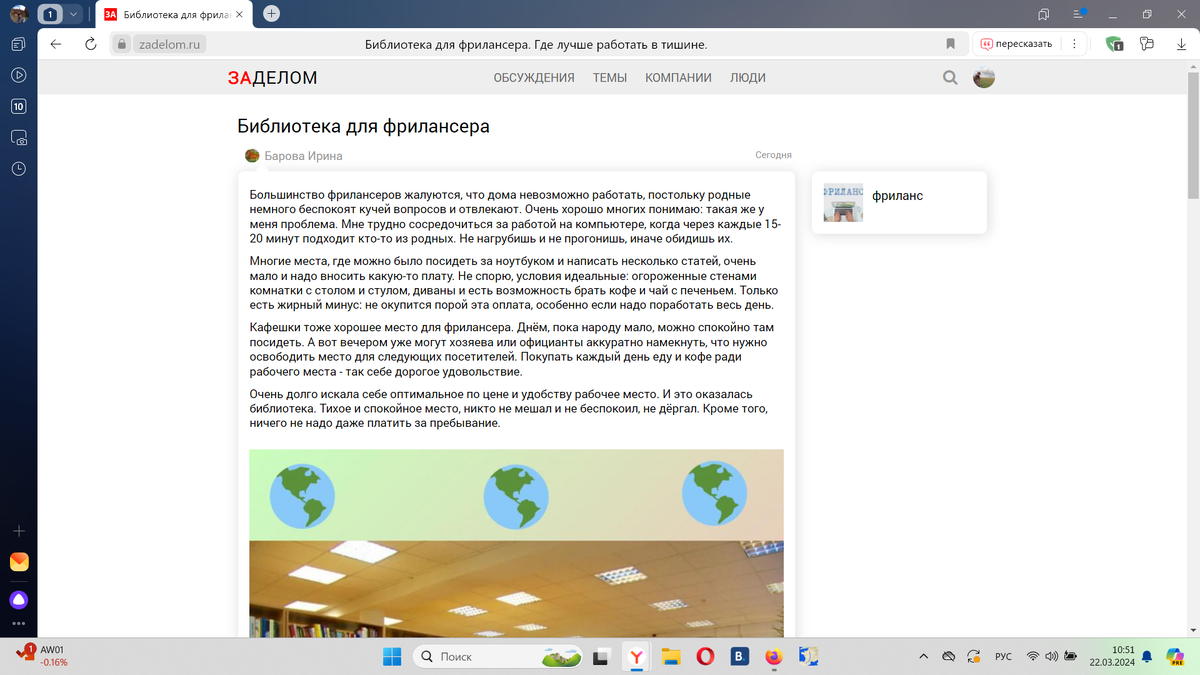Open the Windows Start menu
Viewport: 1200px width, 675px height.
click(391, 656)
